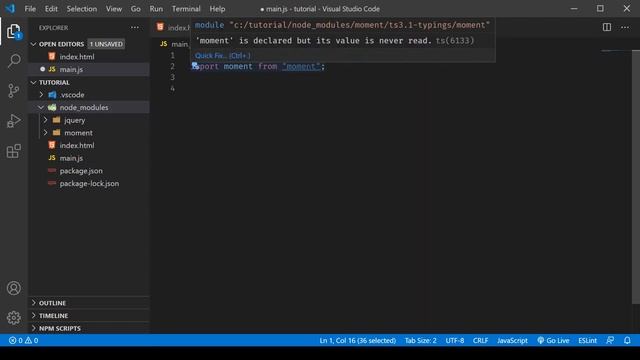The height and width of the screenshot is (360, 640).
Task: Click the cursor position Ln 1, Col 16 status
Action: 358,340
